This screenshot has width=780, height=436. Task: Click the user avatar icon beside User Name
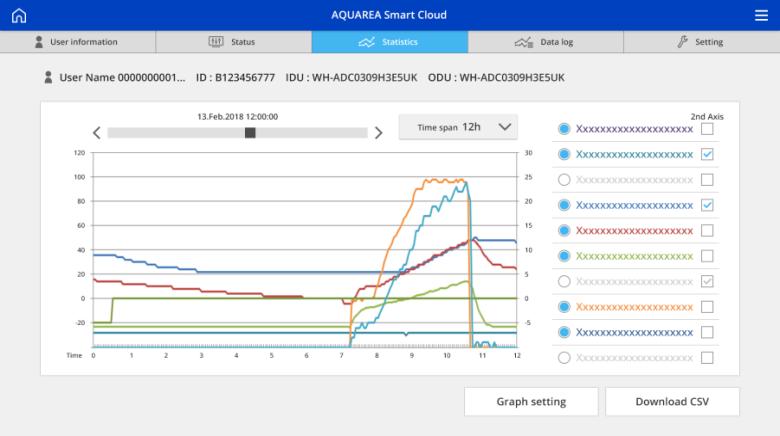(48, 77)
